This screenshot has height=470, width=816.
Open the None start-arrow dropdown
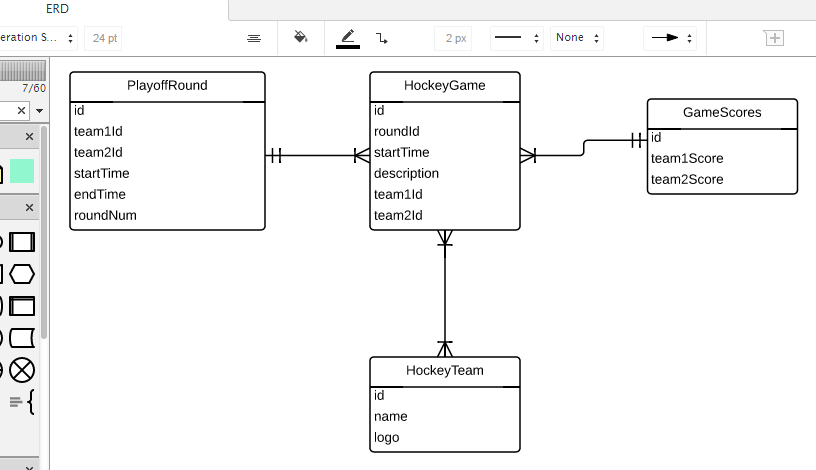(x=577, y=38)
